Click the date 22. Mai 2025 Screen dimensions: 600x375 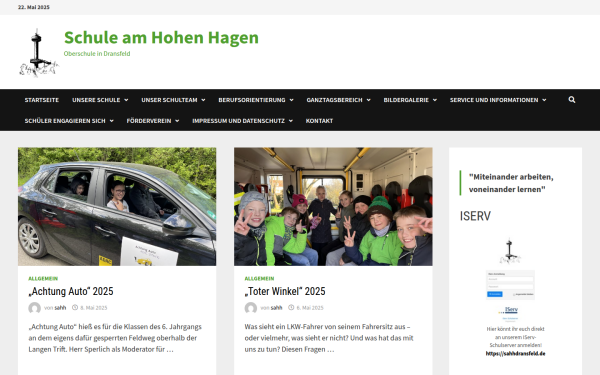pyautogui.click(x=34, y=7)
